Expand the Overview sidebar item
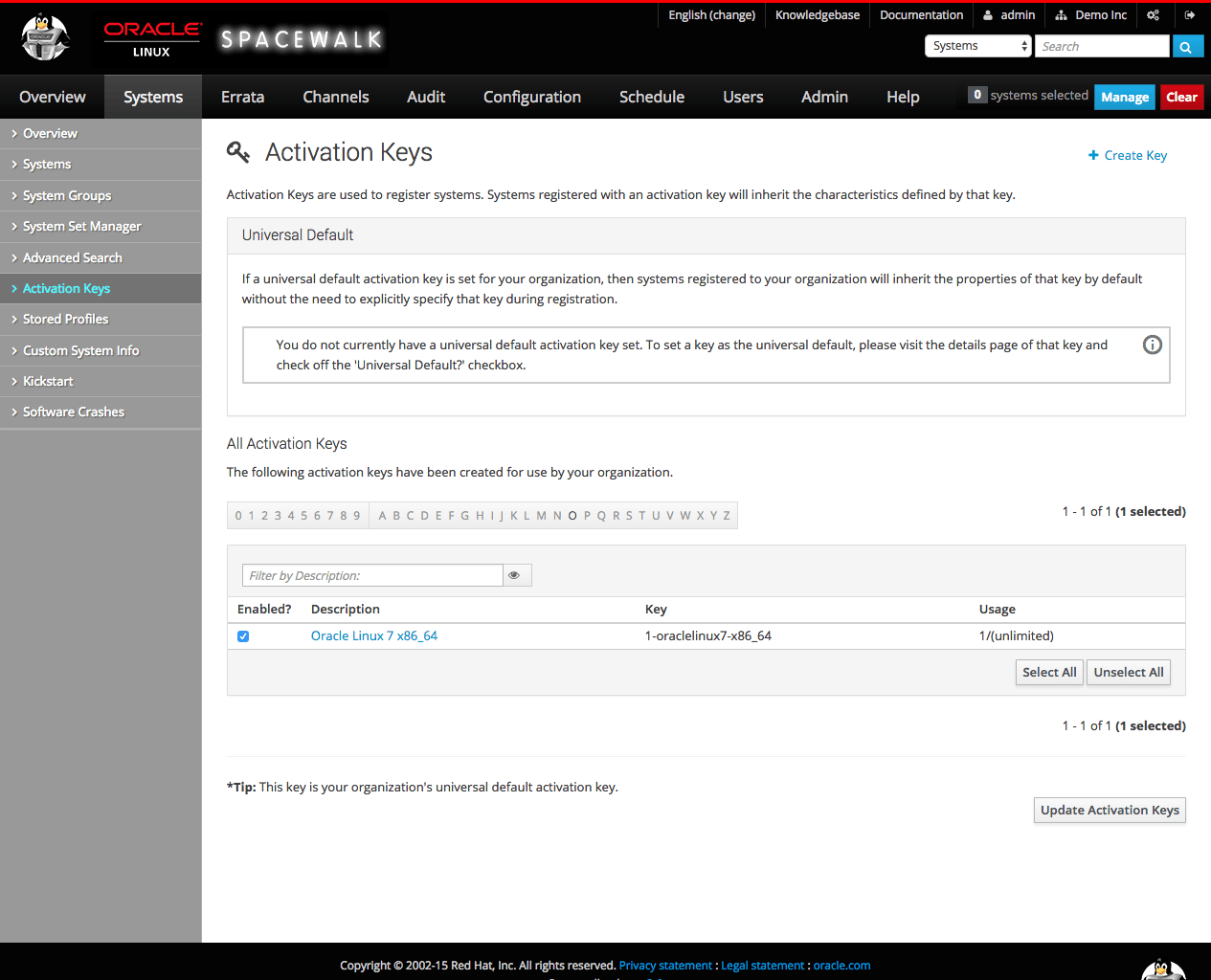The height and width of the screenshot is (980, 1211). coord(101,133)
